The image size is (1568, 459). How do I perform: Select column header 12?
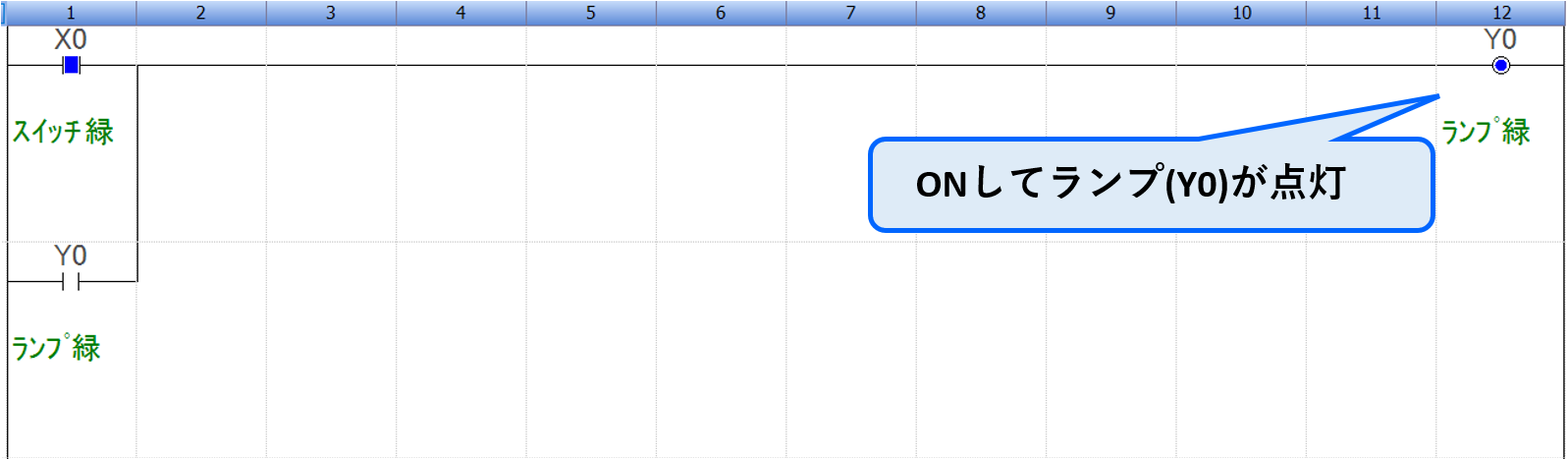(1501, 13)
